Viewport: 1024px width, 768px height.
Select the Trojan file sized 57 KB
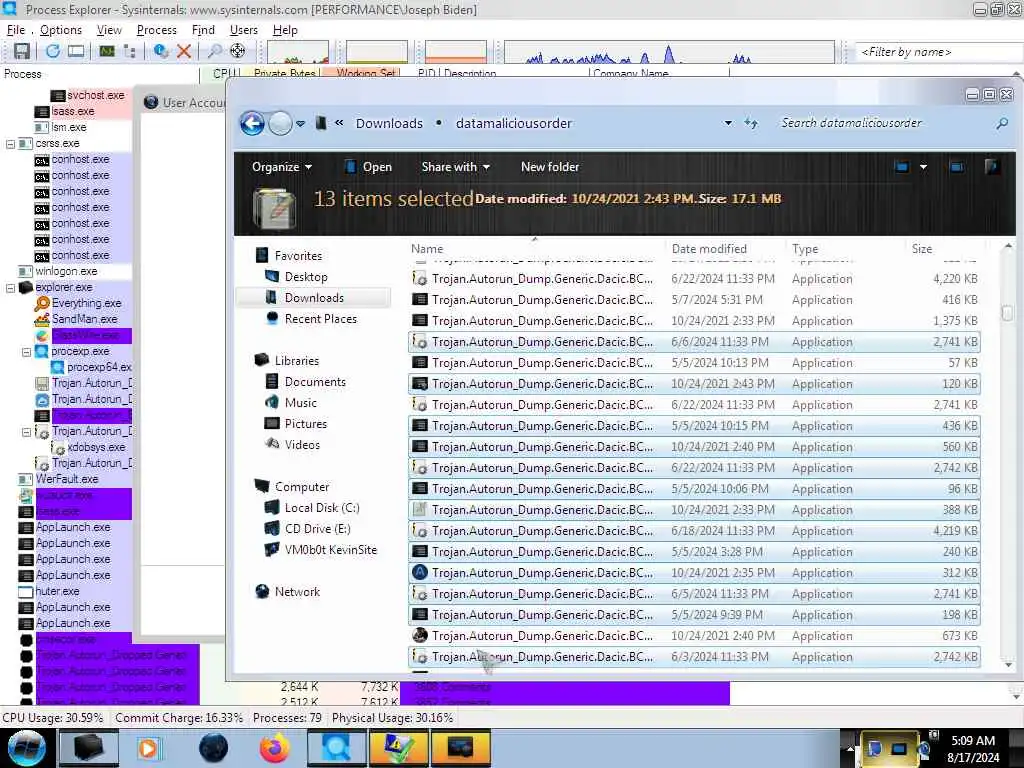(694, 363)
